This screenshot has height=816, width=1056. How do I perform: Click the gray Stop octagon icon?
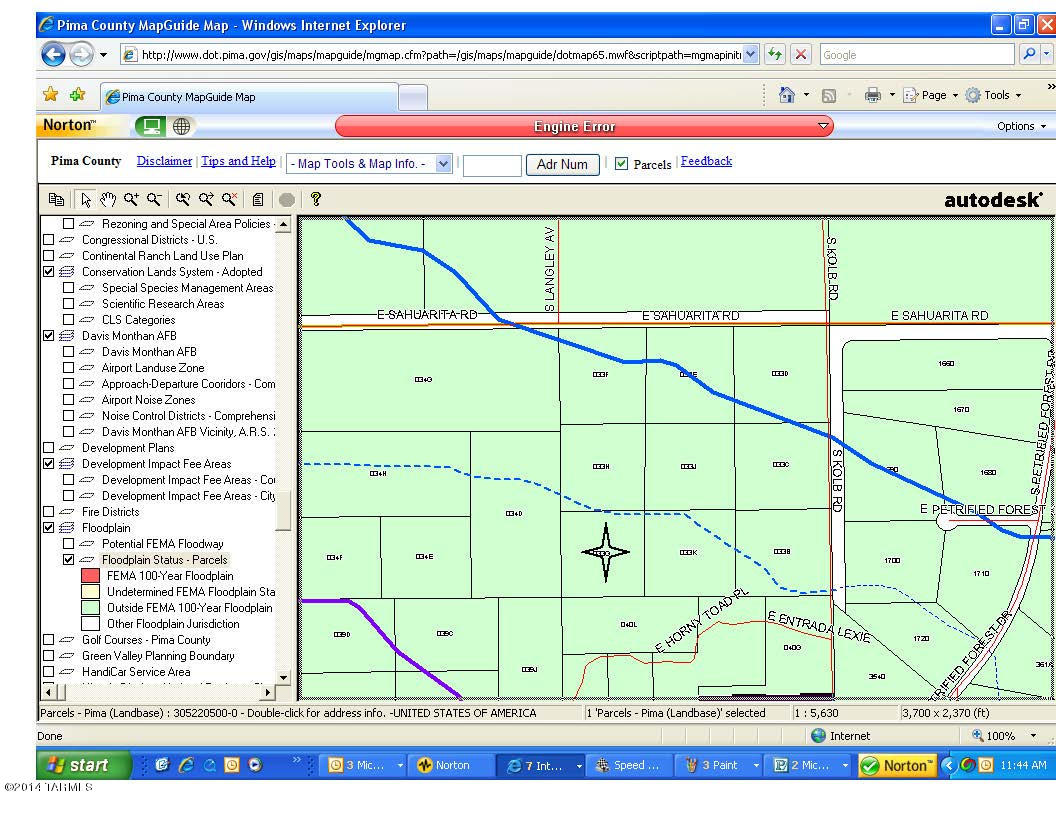287,200
